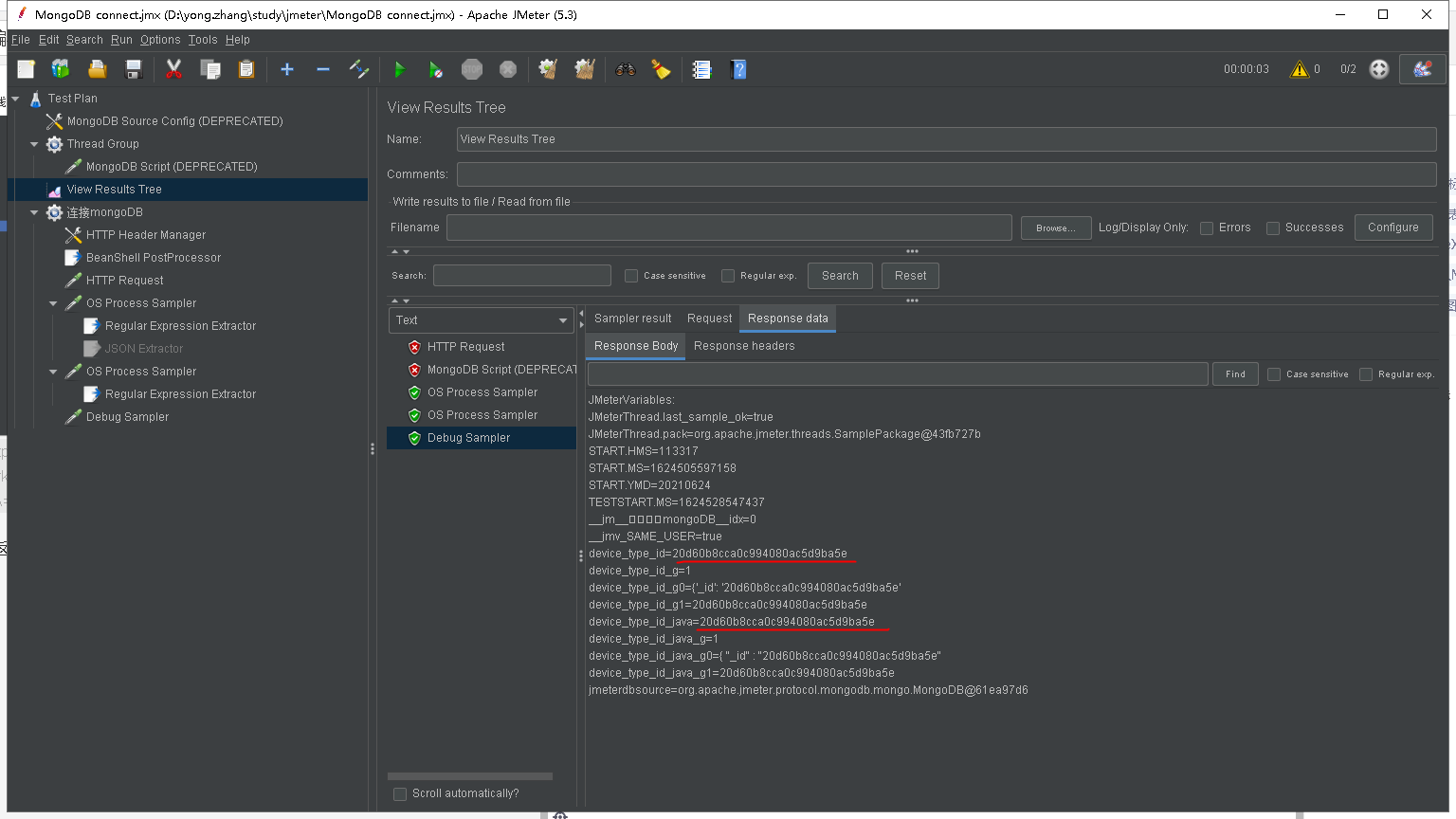Click the Open file folder icon

[97, 69]
